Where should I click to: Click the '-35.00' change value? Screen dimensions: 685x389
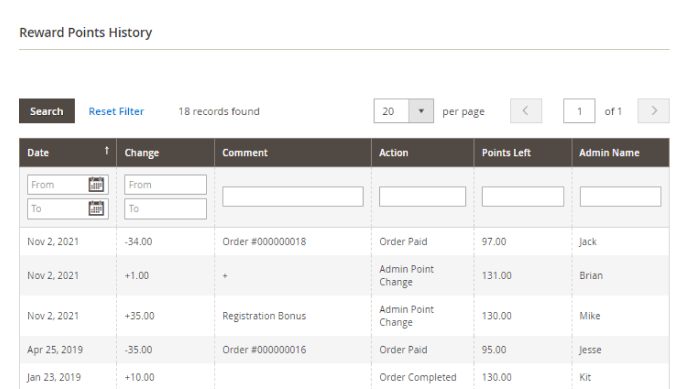click(138, 350)
